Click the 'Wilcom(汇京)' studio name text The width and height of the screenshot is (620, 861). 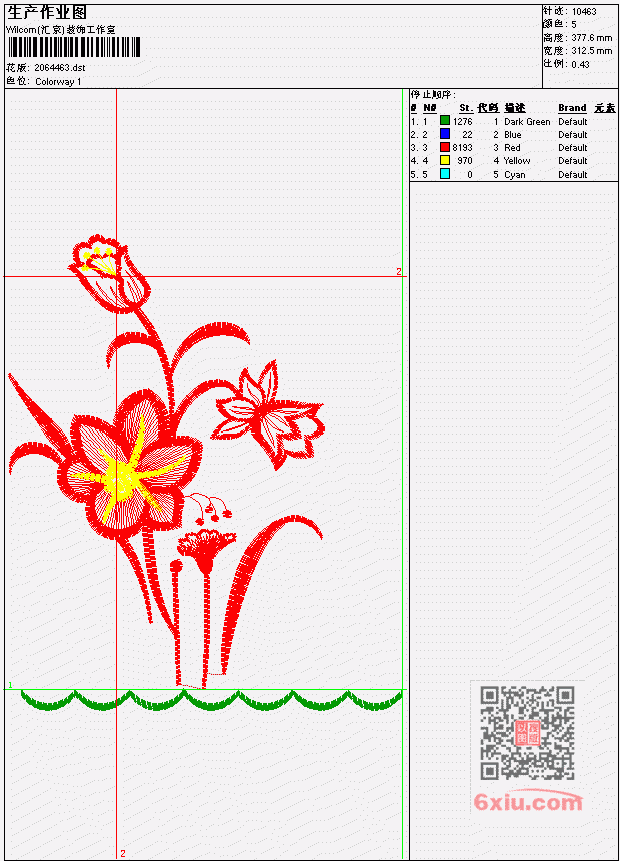point(35,30)
